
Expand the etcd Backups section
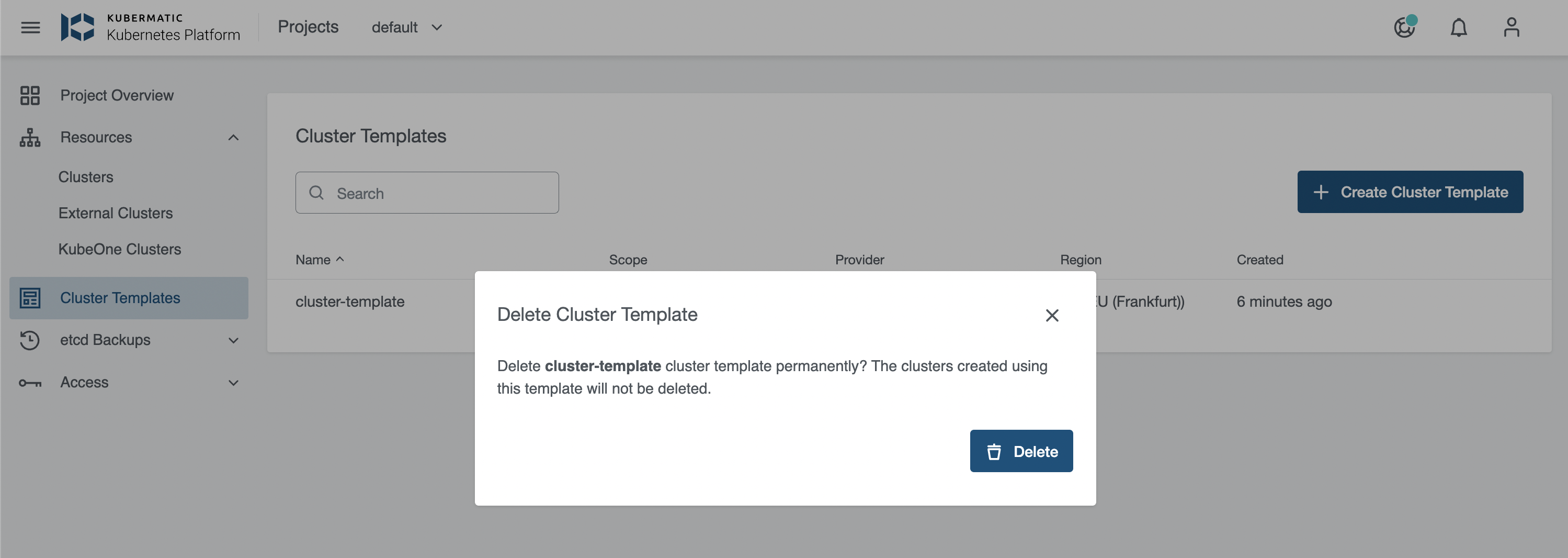[234, 340]
